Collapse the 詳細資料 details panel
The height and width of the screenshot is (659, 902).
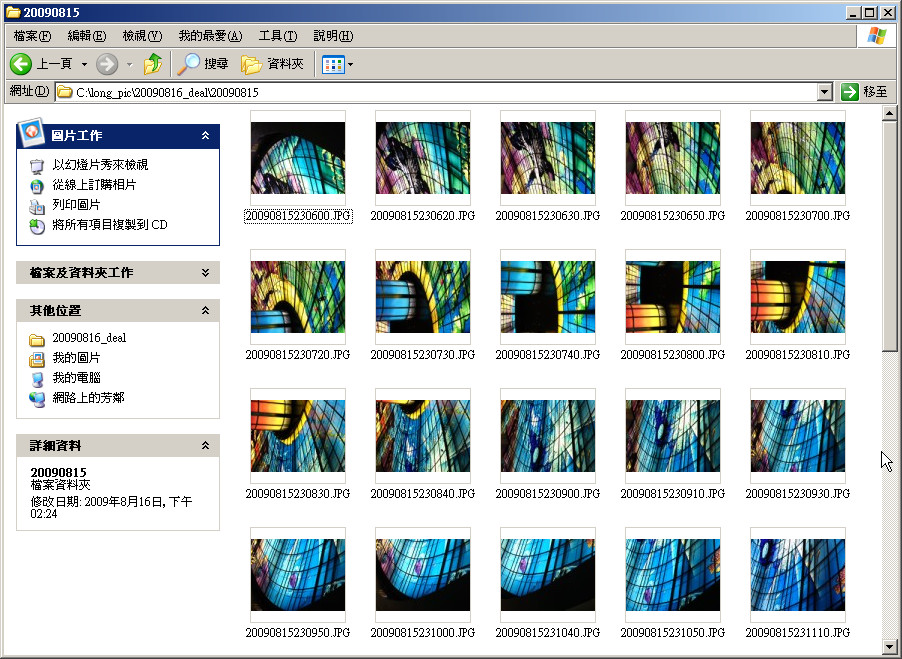205,446
